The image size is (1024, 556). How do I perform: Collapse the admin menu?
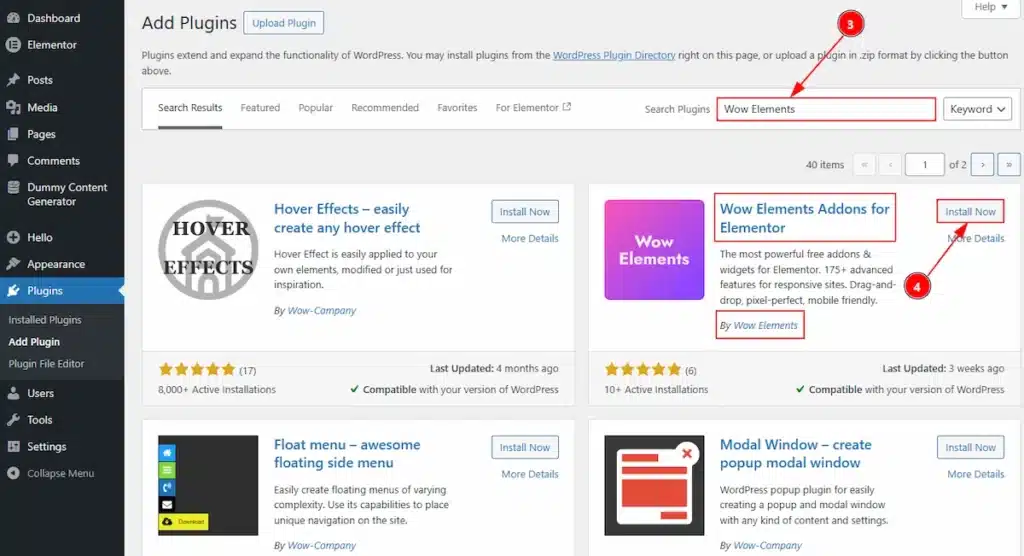click(x=60, y=474)
